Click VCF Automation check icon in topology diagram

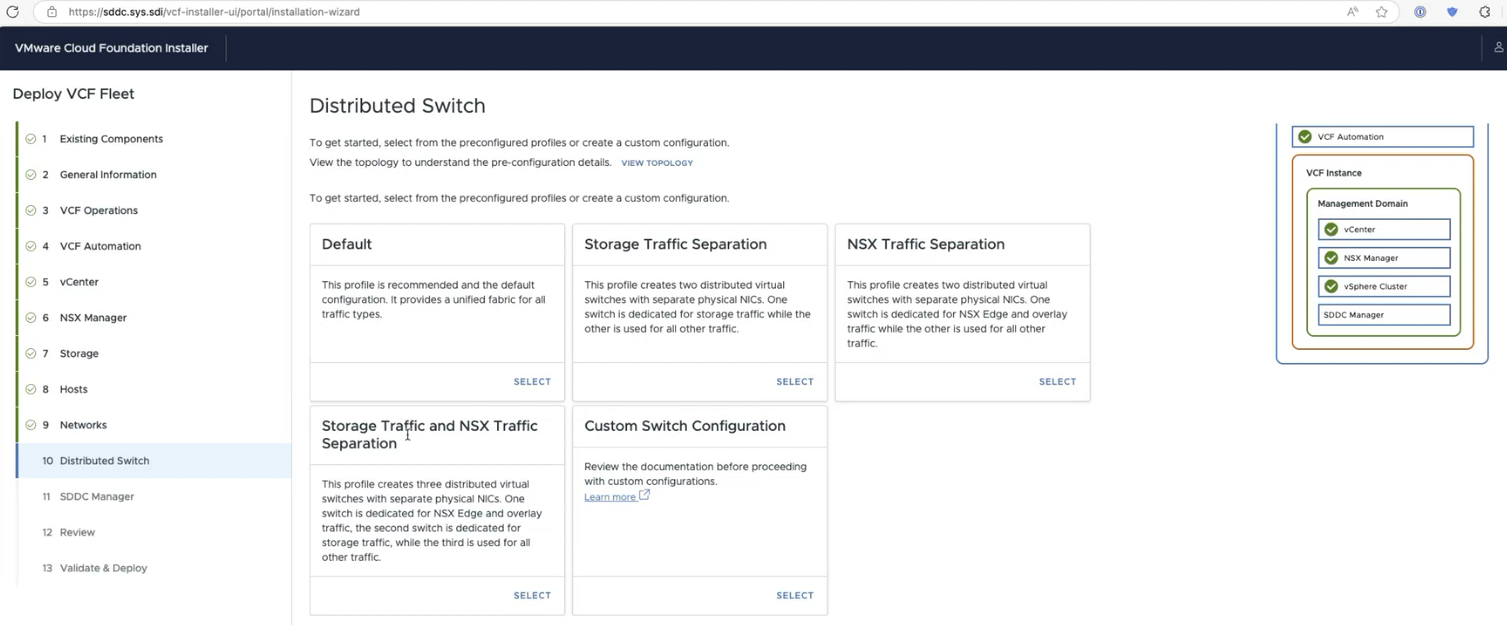click(1305, 137)
